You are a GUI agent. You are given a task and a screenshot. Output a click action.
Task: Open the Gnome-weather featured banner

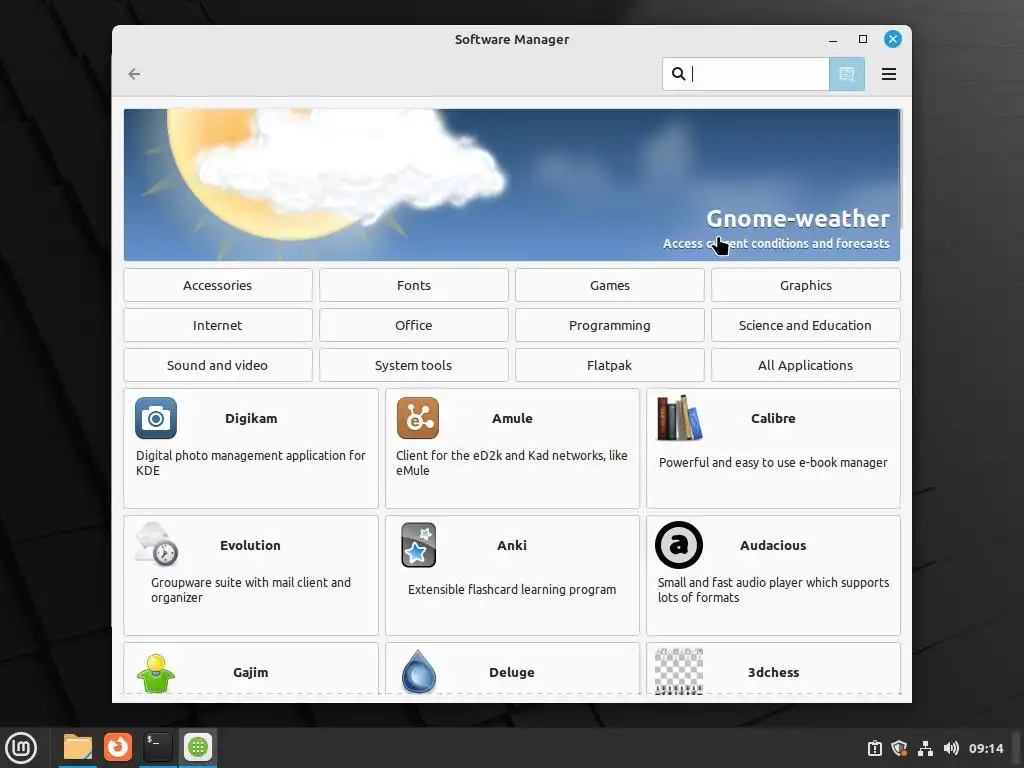click(x=511, y=185)
